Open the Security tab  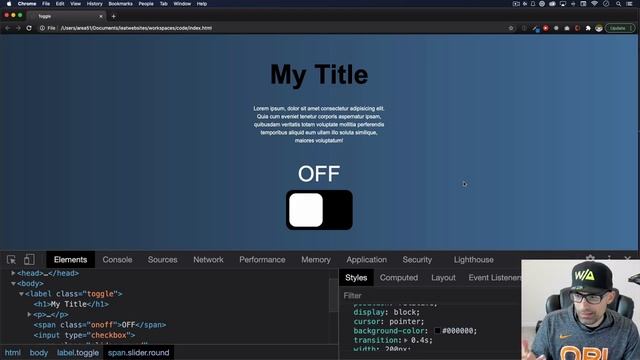point(417,260)
